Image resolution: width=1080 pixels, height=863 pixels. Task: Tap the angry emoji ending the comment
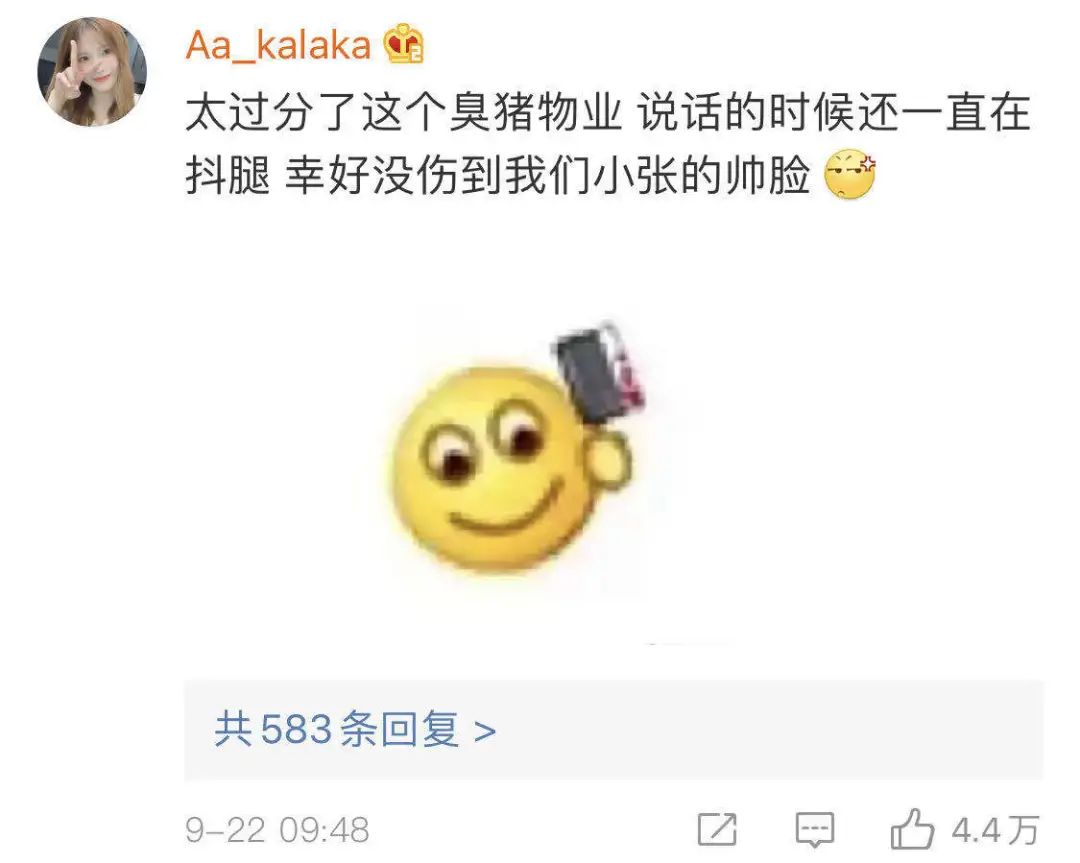click(849, 174)
